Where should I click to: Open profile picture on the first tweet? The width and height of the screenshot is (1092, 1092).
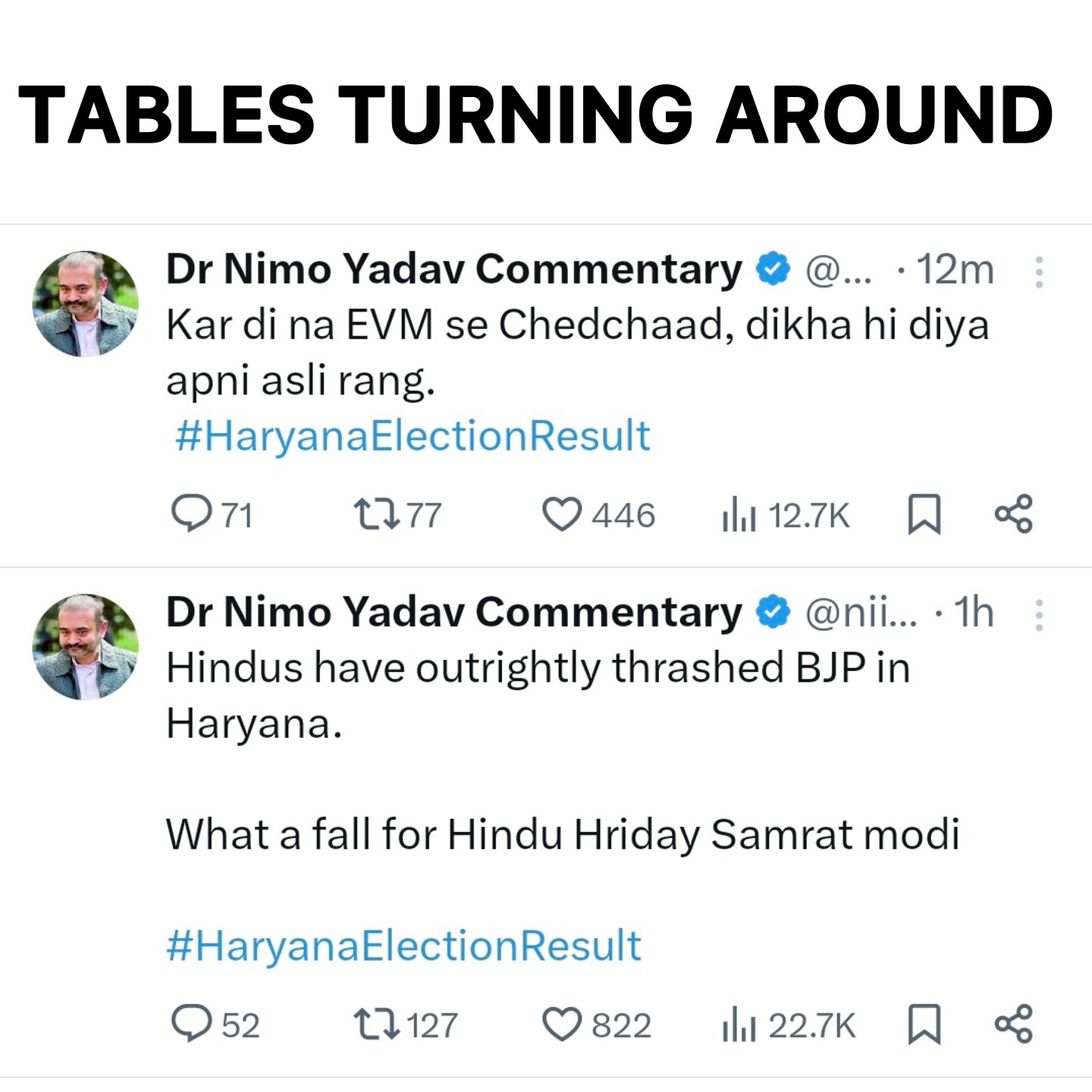86,304
